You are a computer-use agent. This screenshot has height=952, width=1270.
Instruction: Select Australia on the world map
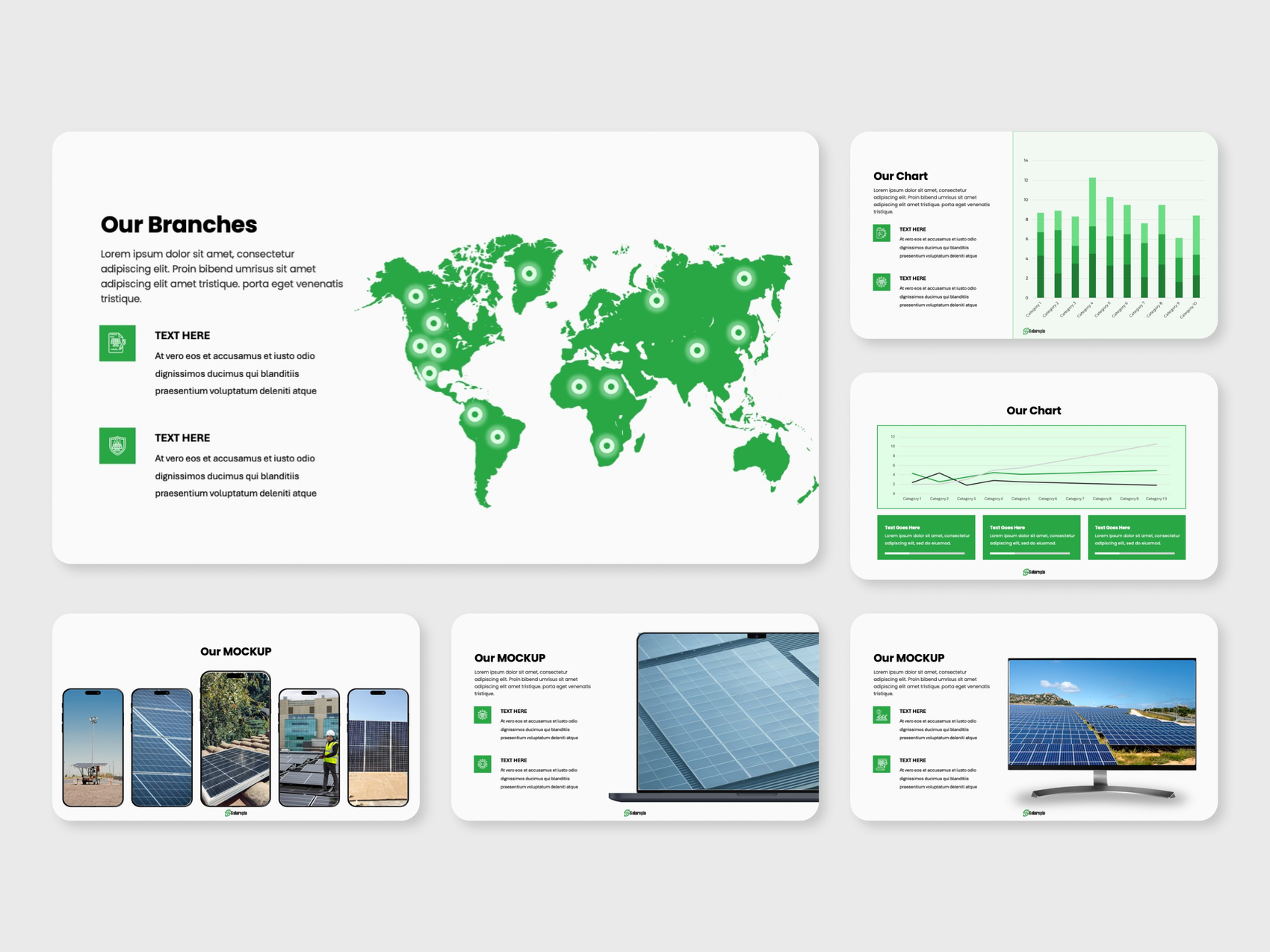[762, 457]
